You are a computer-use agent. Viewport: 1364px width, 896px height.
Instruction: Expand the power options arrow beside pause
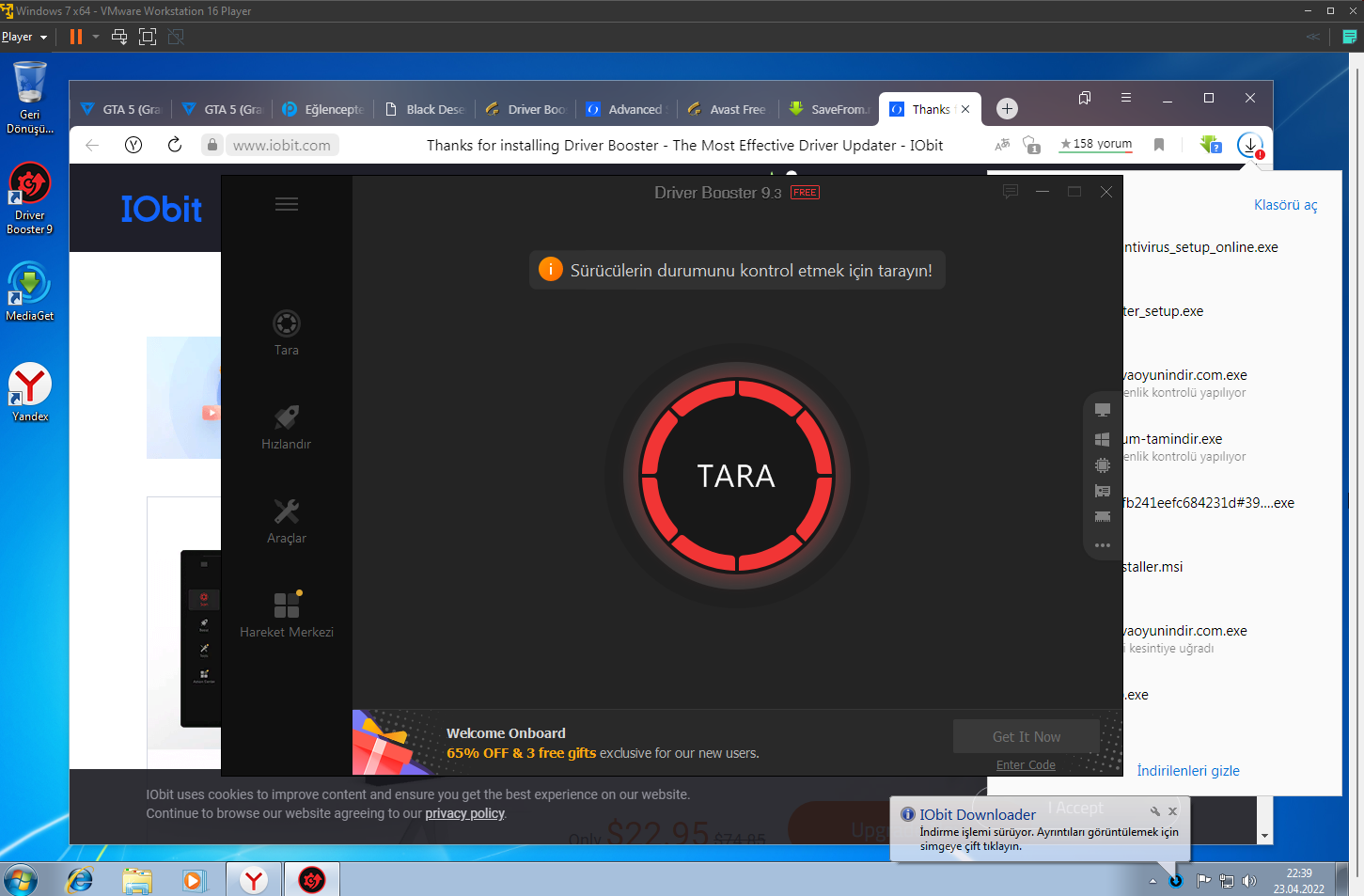pos(96,37)
